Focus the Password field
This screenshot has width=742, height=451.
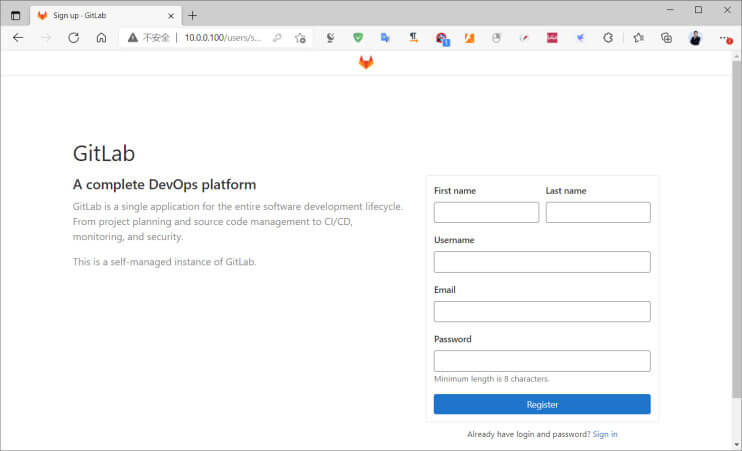542,361
